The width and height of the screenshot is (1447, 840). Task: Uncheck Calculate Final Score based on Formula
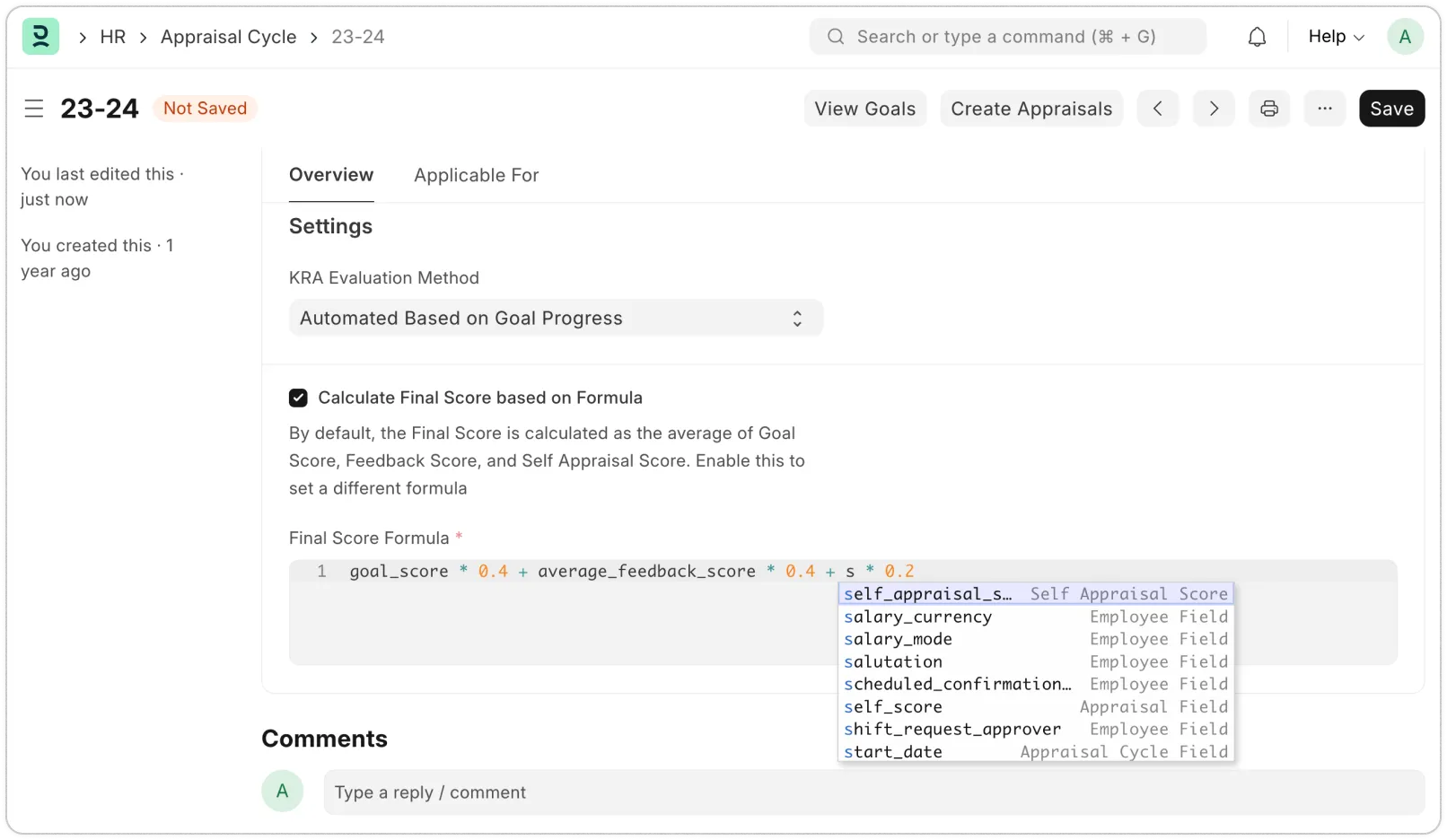(298, 398)
